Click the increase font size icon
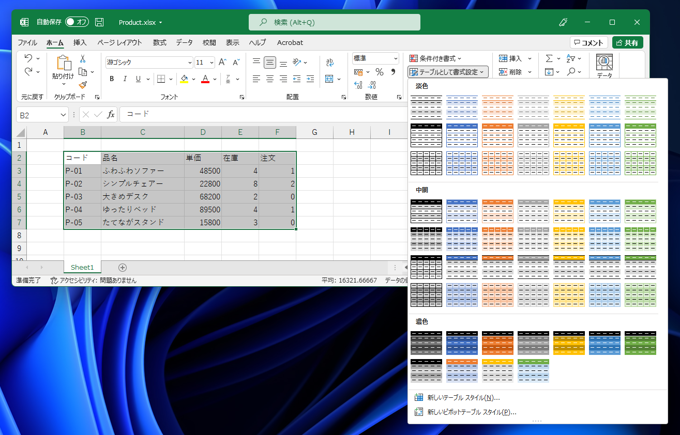The height and width of the screenshot is (435, 680). (223, 62)
